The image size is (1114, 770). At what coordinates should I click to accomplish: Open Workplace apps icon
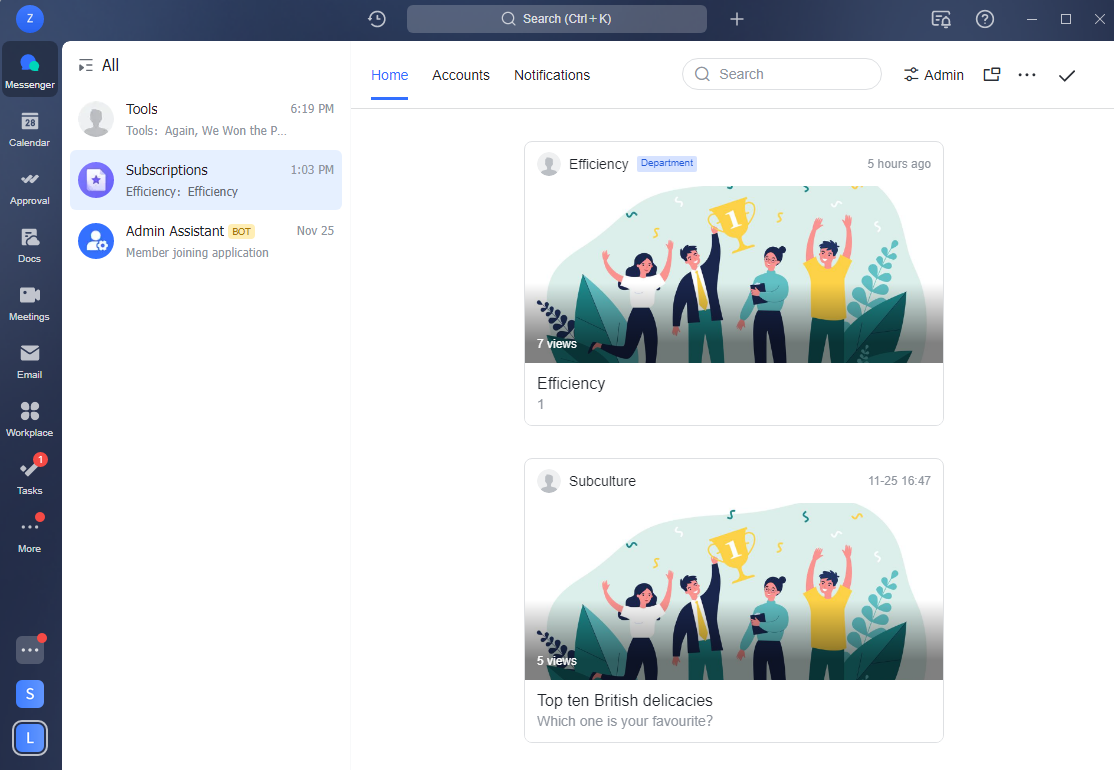coord(29,420)
